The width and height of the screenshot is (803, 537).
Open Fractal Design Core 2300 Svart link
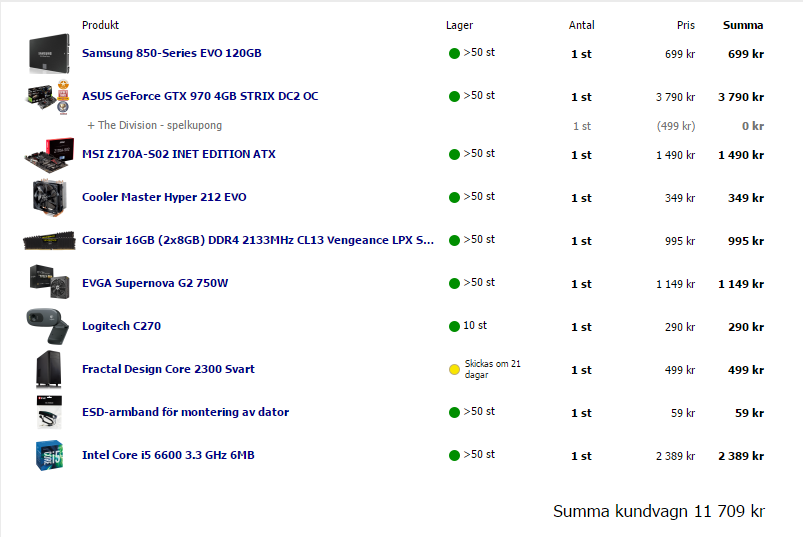point(168,369)
